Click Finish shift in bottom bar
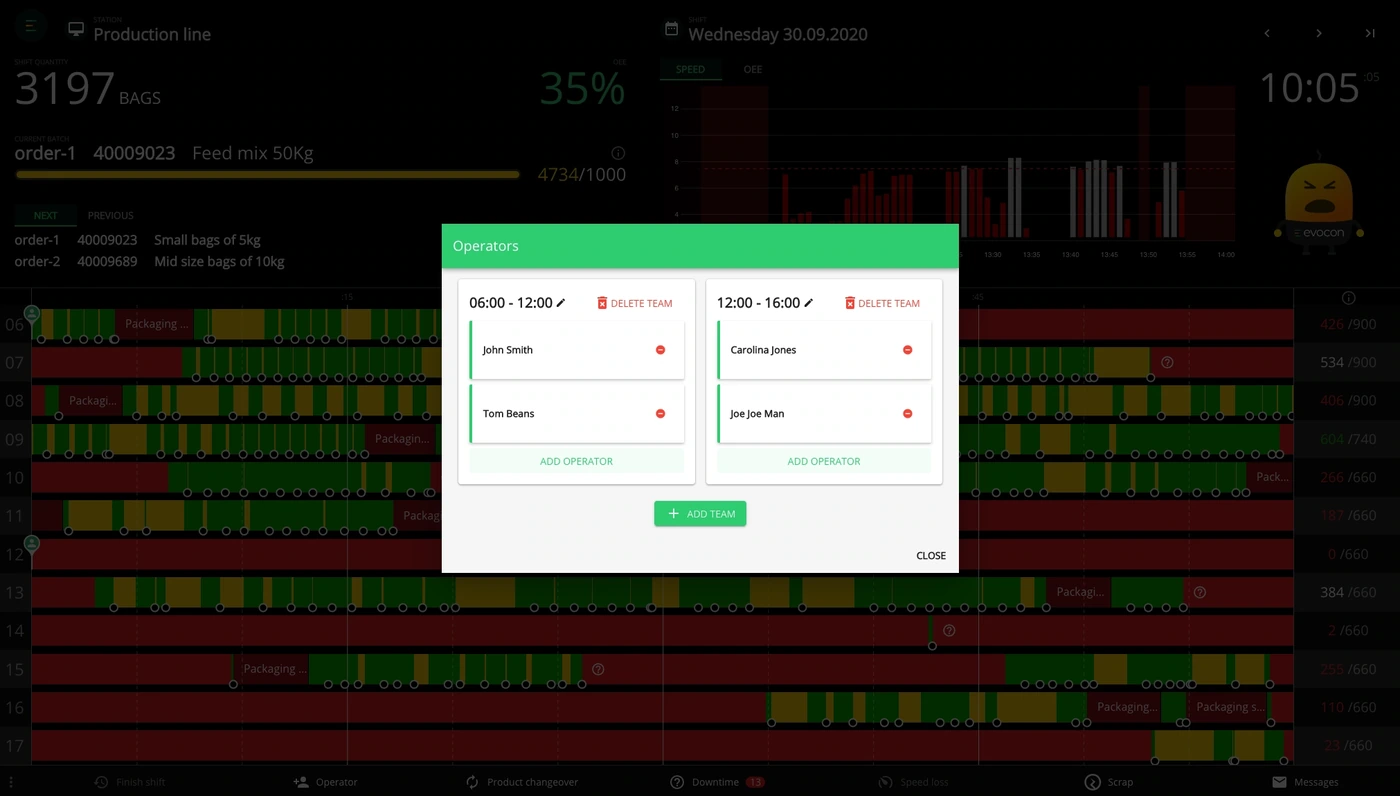 tap(129, 782)
